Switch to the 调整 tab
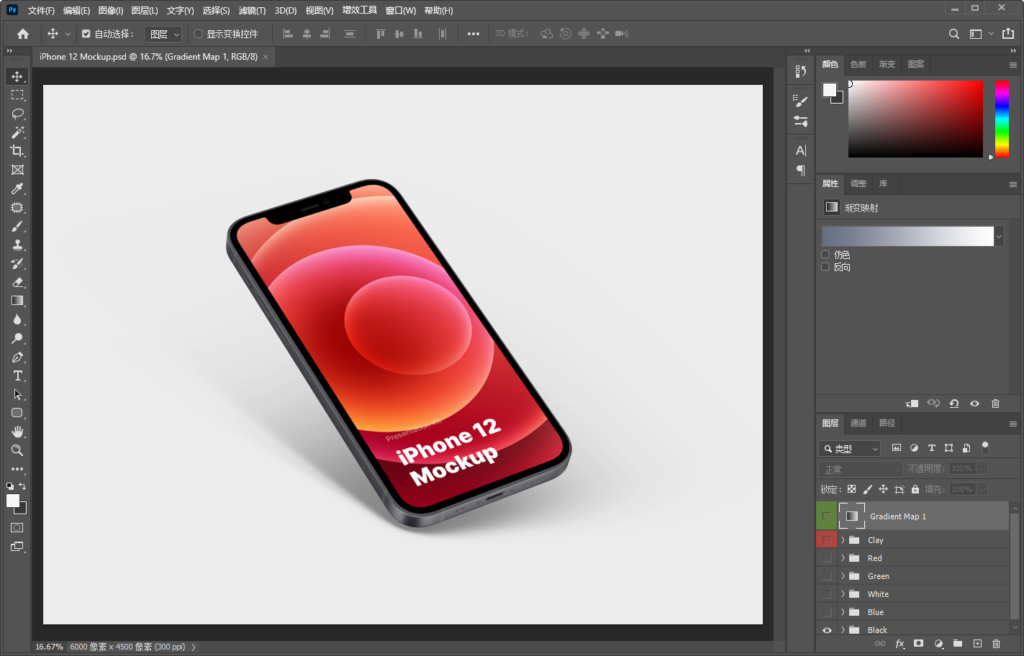 tap(858, 184)
